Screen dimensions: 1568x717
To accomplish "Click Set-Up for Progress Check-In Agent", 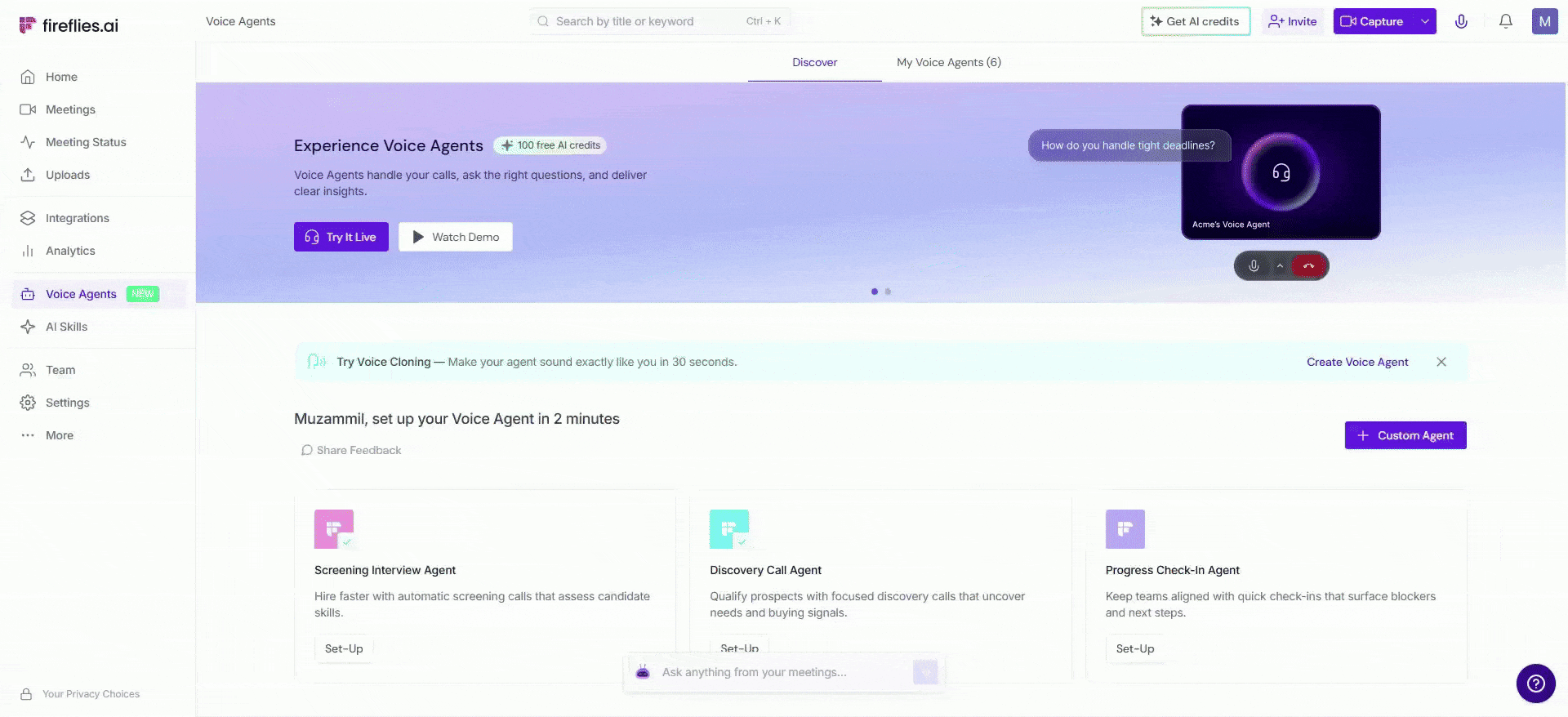I will click(1135, 648).
